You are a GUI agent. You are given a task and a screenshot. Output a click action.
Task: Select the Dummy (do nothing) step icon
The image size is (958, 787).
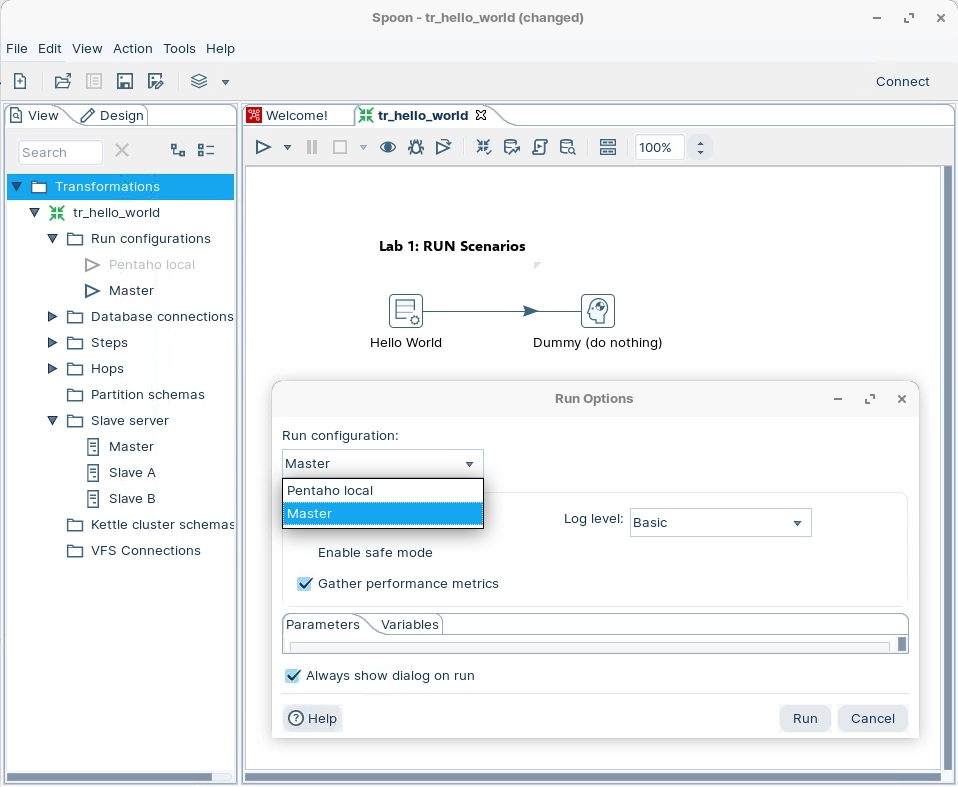pyautogui.click(x=597, y=311)
